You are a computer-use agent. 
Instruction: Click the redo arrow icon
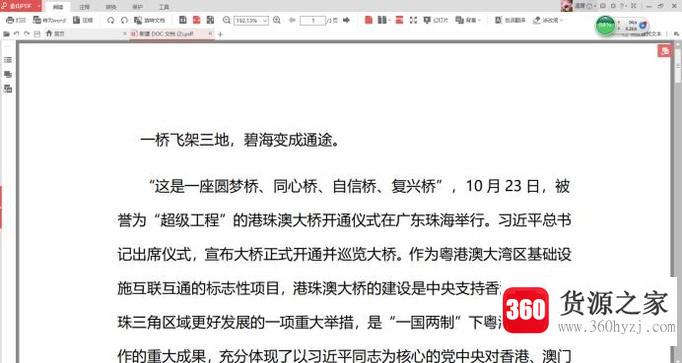coord(27,34)
